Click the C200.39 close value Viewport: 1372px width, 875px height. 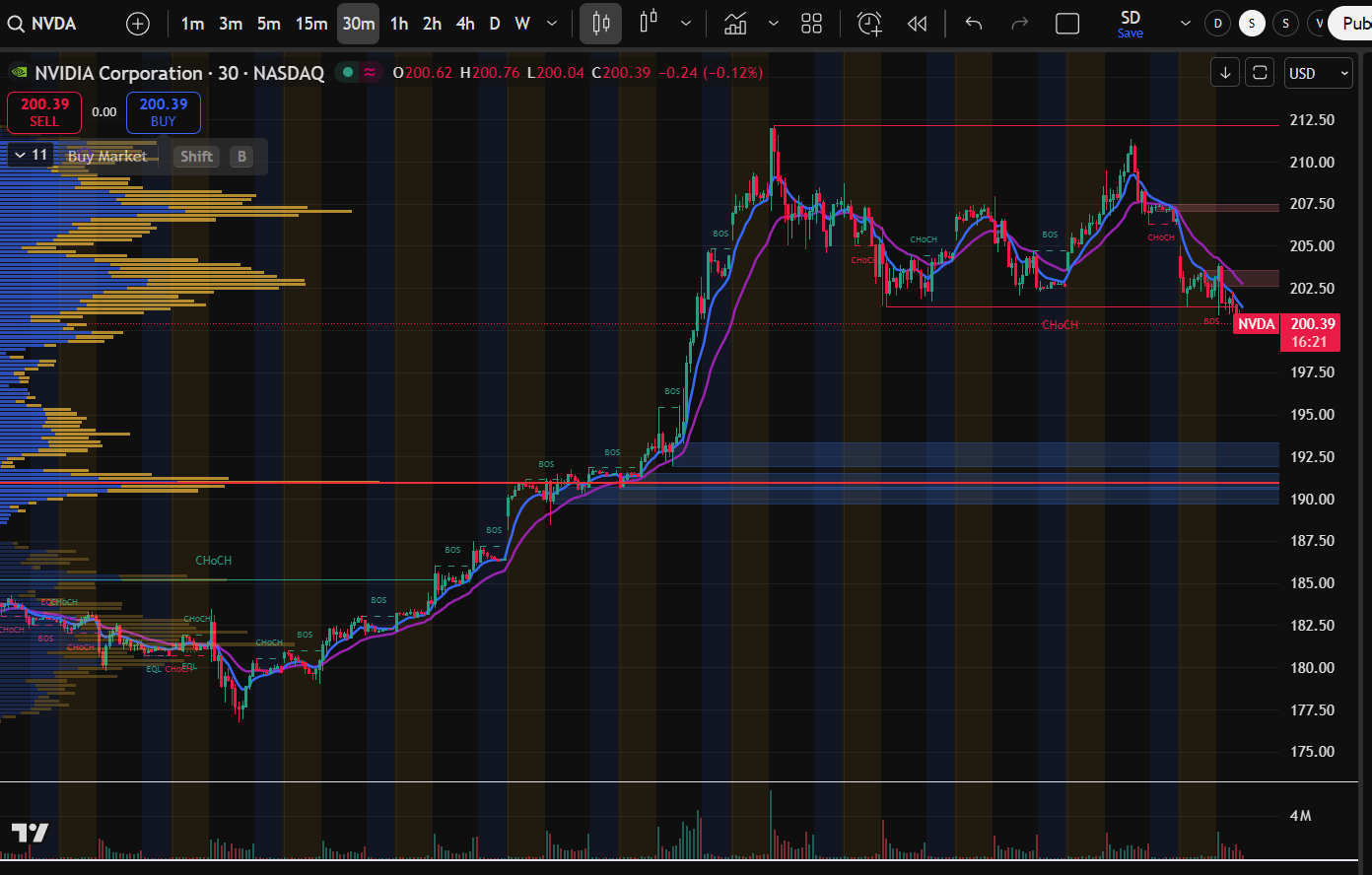coord(621,73)
